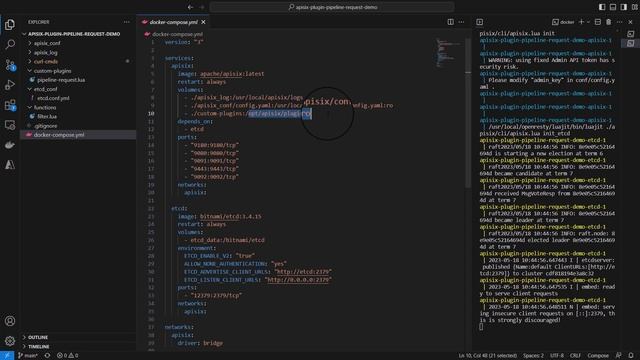The width and height of the screenshot is (640, 360).
Task: Open the notifications bell
Action: (631, 356)
